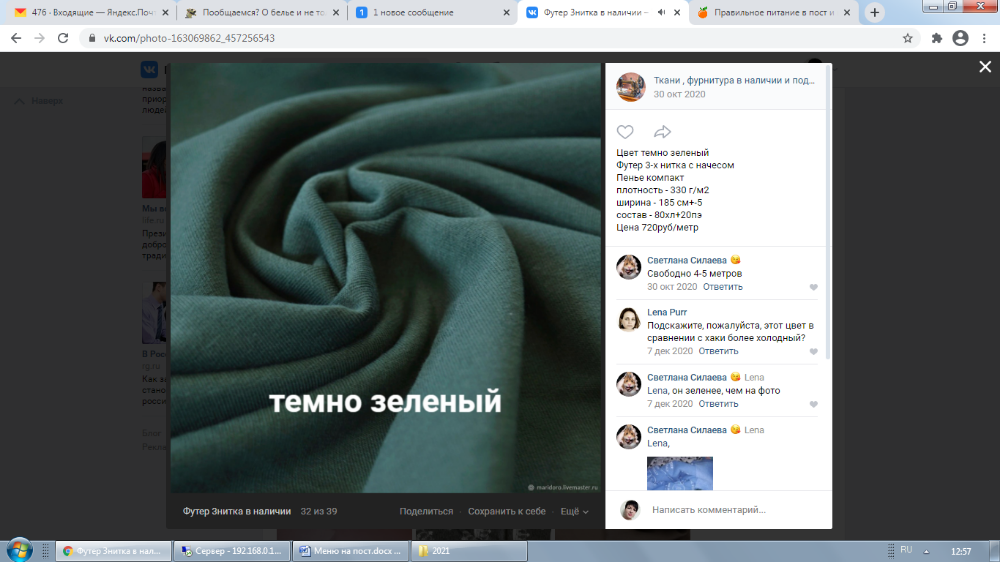Open Lena Purr's avatar

pyautogui.click(x=628, y=320)
